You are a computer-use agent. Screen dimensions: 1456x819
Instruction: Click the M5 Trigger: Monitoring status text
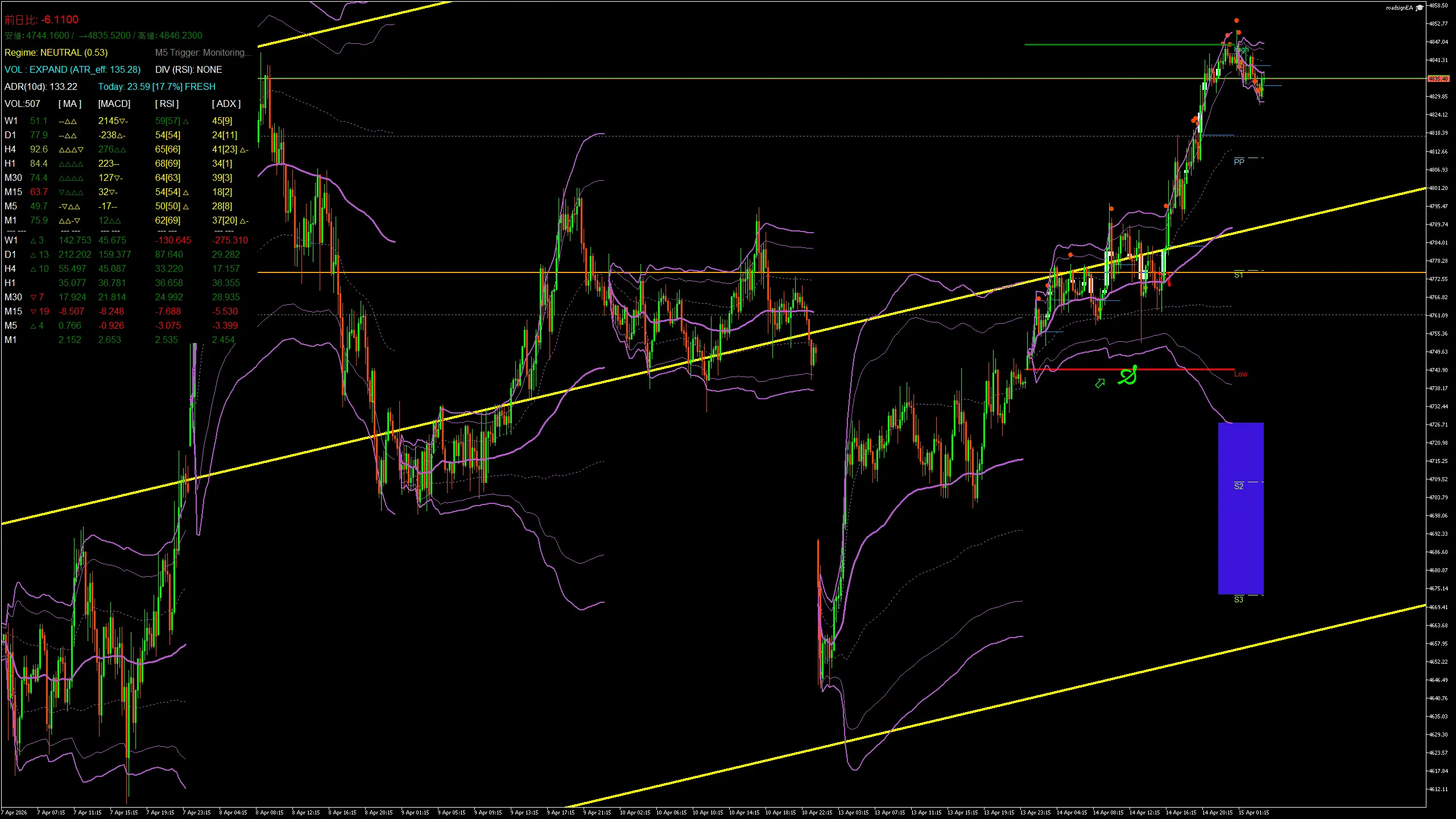tap(202, 52)
